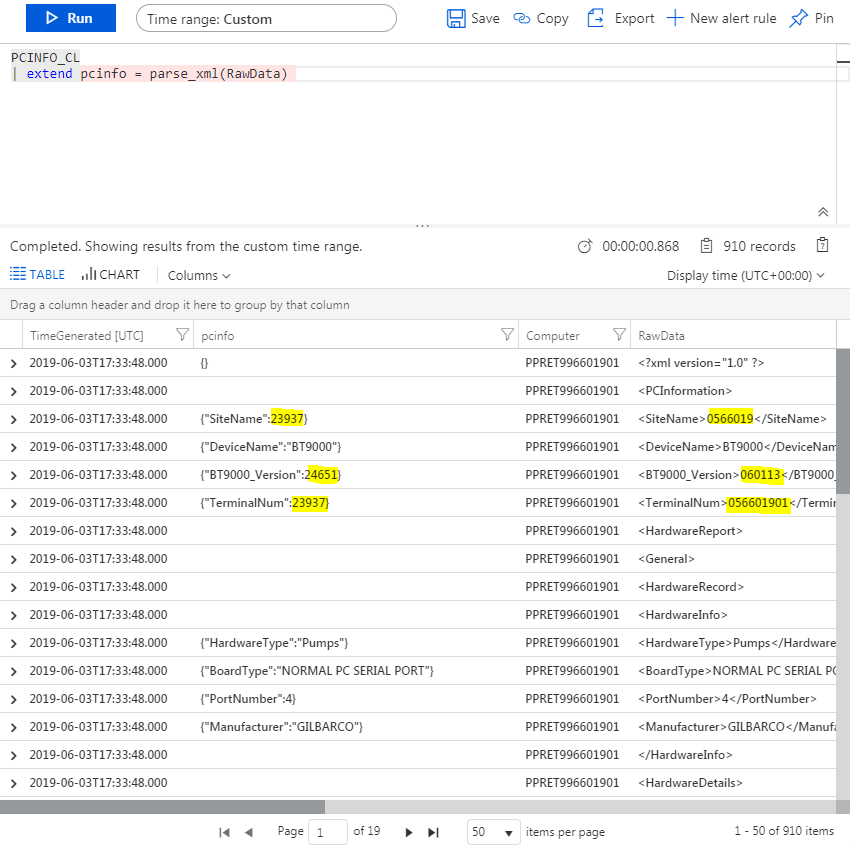Expand the first result row

click(x=13, y=362)
